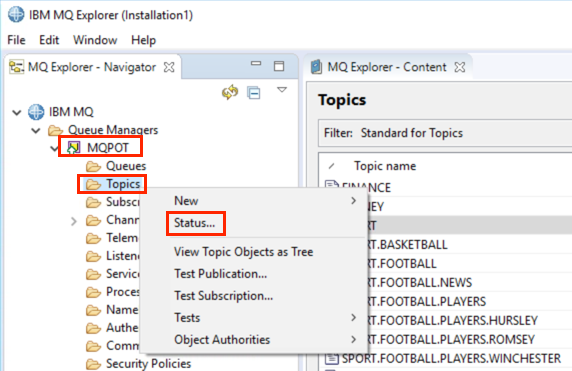The height and width of the screenshot is (371, 572).
Task: Open the File menu
Action: [x=16, y=40]
